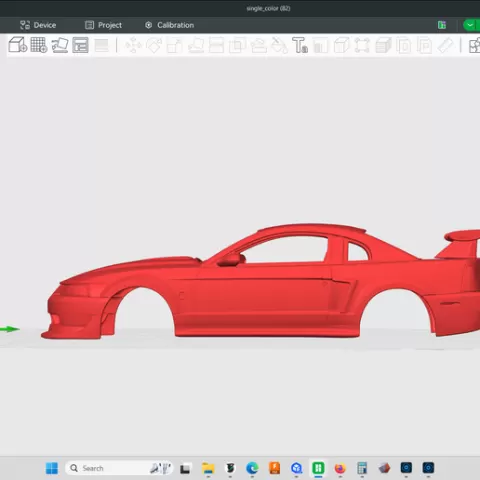This screenshot has height=480, width=480.
Task: Choose the Scale tool
Action: 175,46
